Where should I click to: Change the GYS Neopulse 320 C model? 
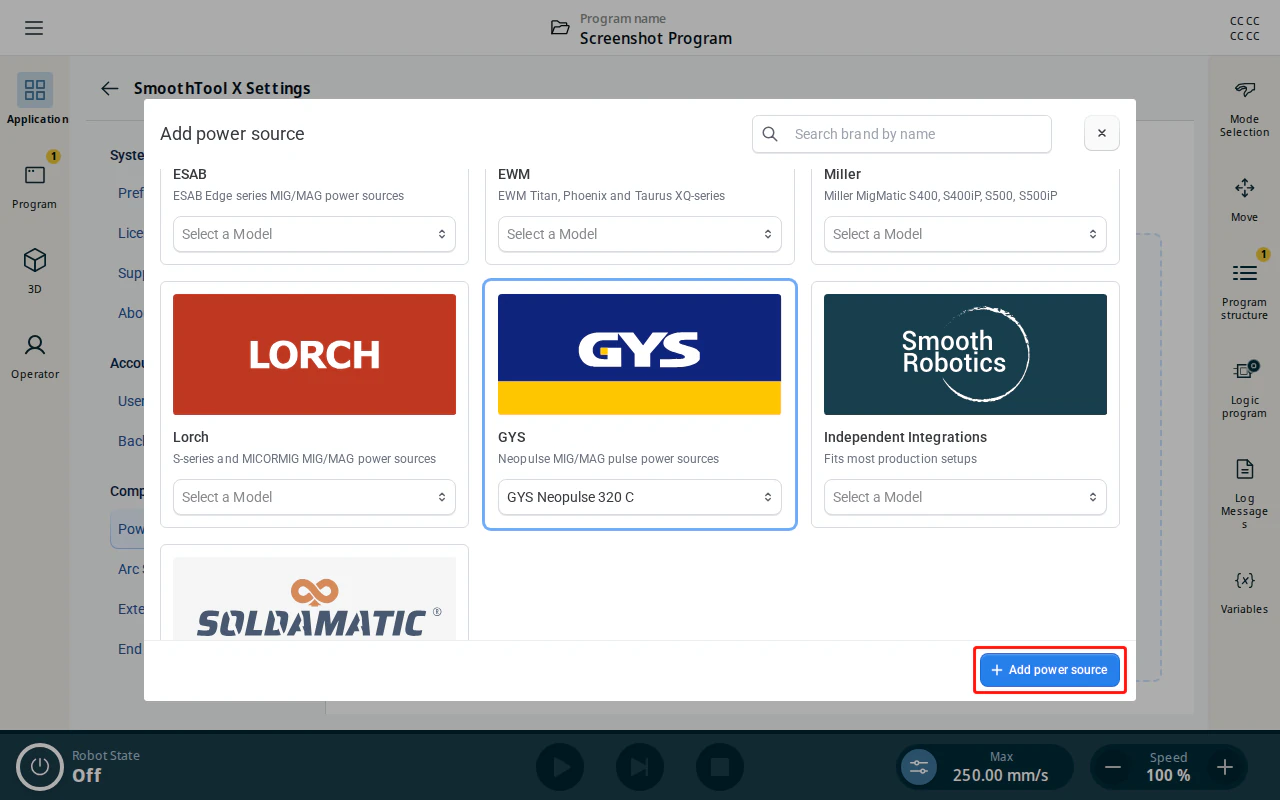coord(639,497)
